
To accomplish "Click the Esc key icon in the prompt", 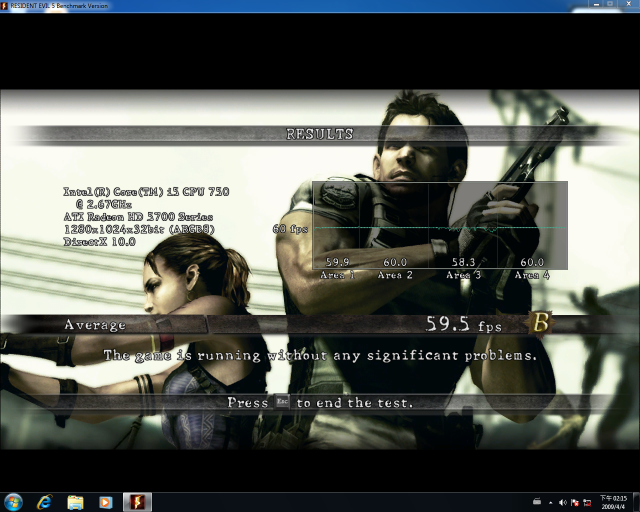I will (x=282, y=402).
